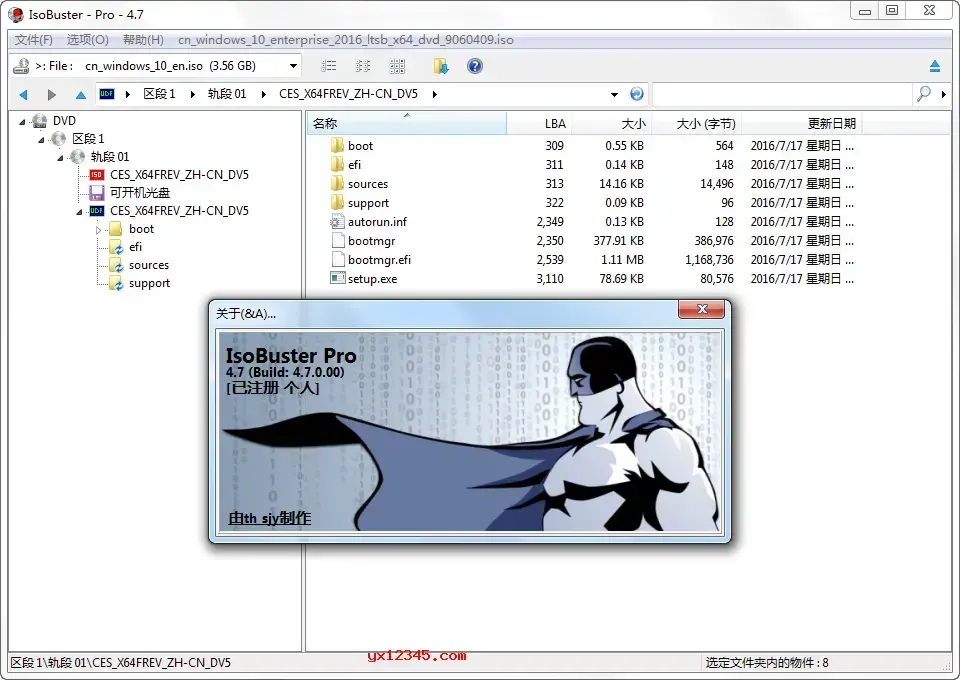Click the IsoBuster hero splash image
This screenshot has height=680, width=960.
[x=470, y=432]
